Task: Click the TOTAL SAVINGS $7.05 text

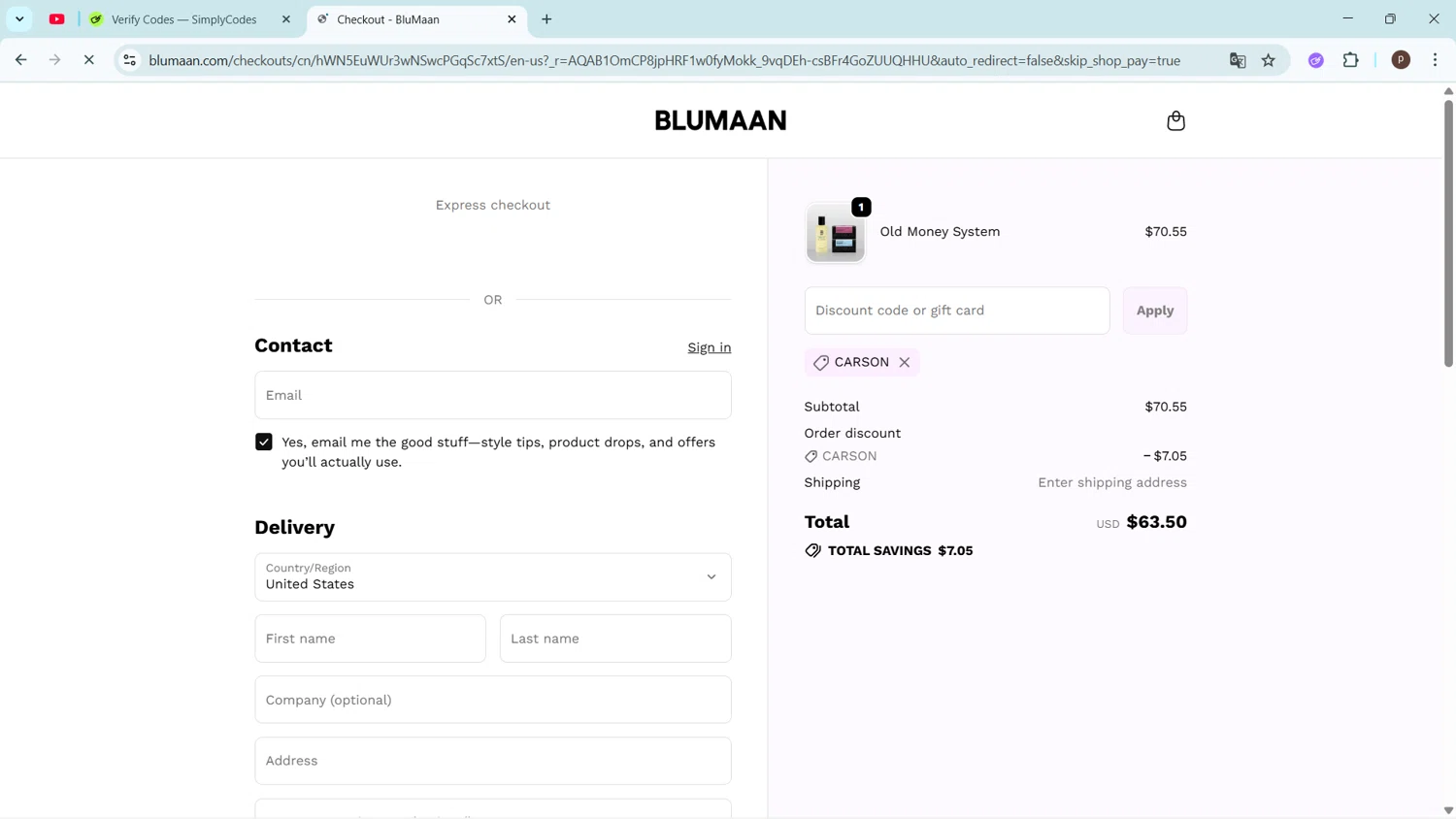Action: tap(900, 550)
